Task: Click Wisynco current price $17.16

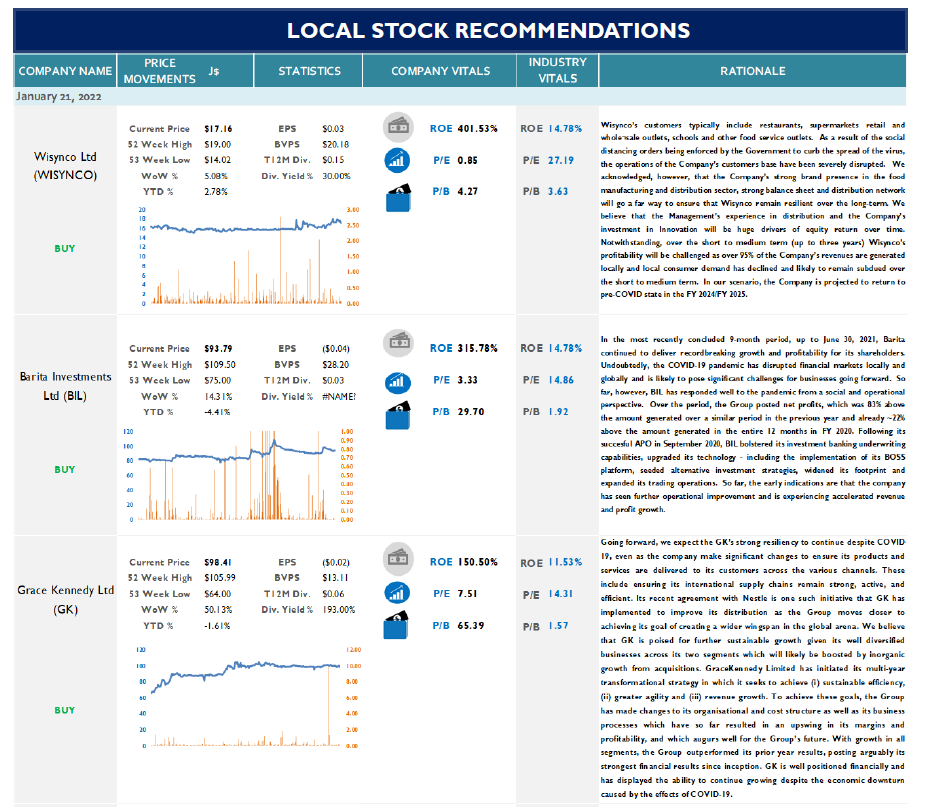Action: [218, 129]
